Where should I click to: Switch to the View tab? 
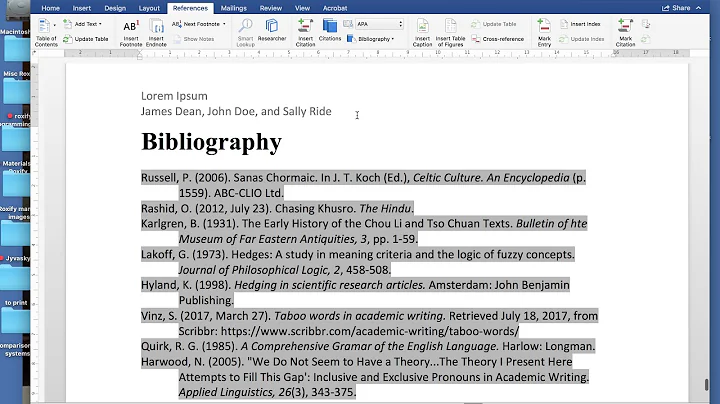pyautogui.click(x=302, y=8)
